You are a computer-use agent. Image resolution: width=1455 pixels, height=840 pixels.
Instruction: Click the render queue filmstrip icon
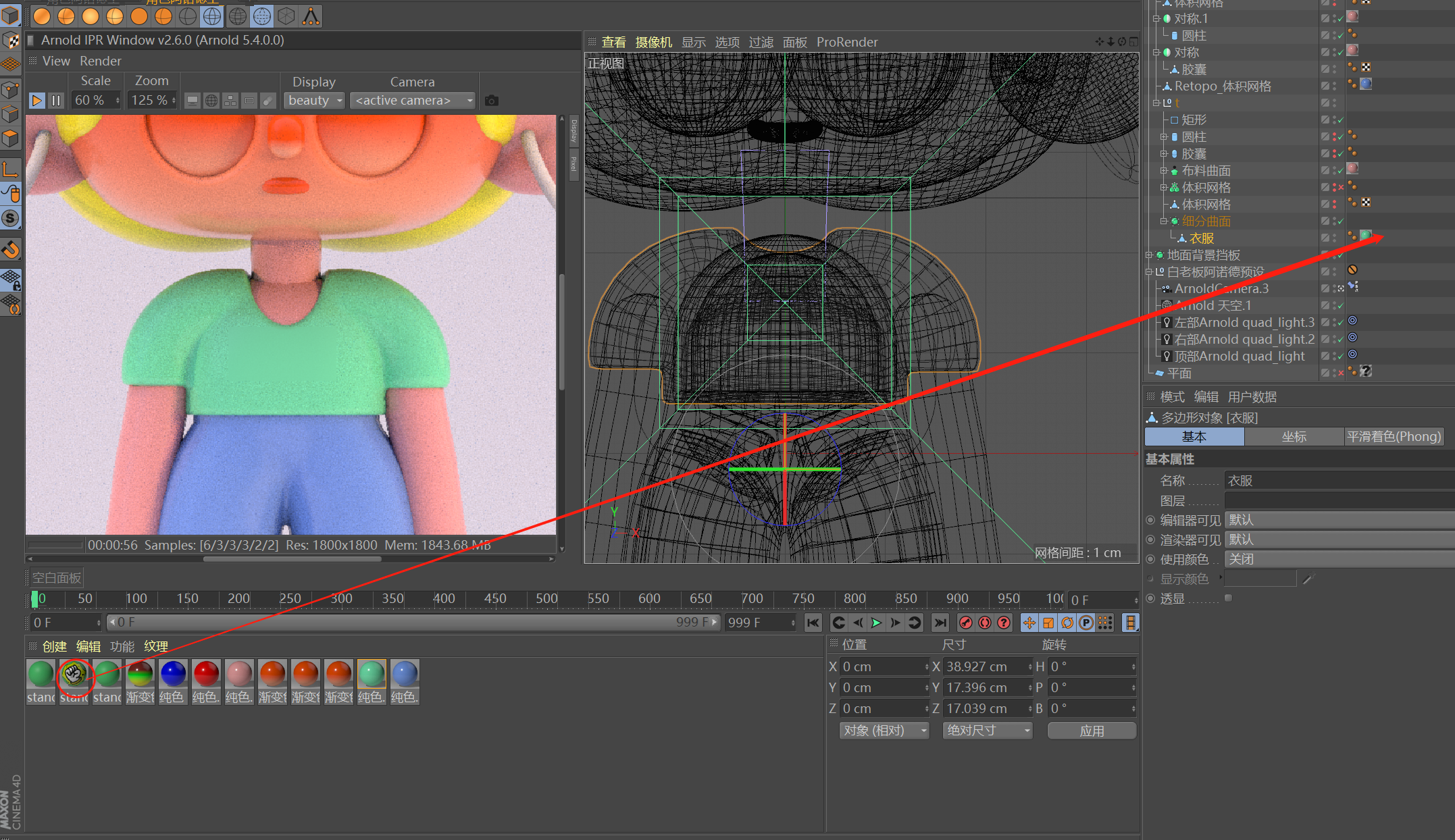[1130, 623]
